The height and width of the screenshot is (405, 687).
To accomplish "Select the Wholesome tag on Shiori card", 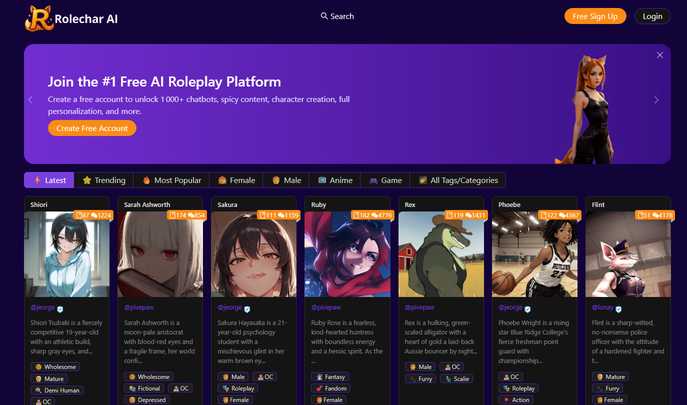I will (56, 367).
